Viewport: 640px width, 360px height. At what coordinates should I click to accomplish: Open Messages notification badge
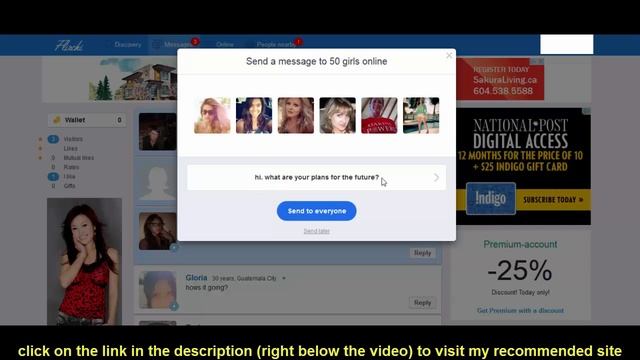(x=196, y=41)
